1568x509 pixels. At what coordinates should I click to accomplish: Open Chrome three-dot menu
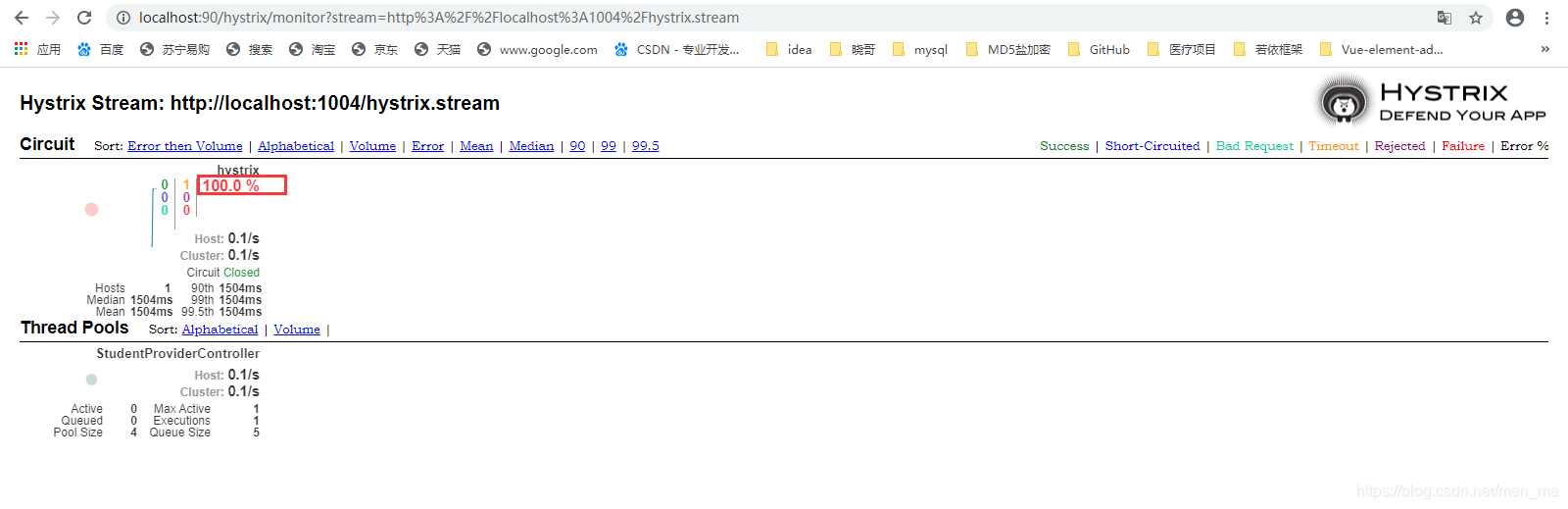1546,18
